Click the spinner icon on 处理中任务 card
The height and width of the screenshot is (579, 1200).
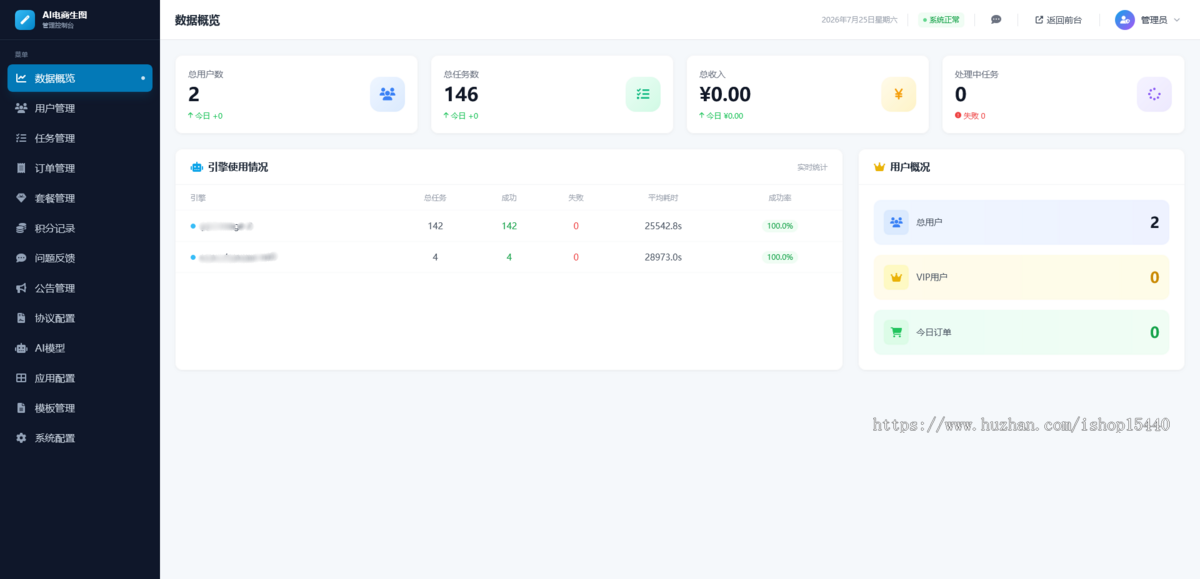[x=1154, y=94]
